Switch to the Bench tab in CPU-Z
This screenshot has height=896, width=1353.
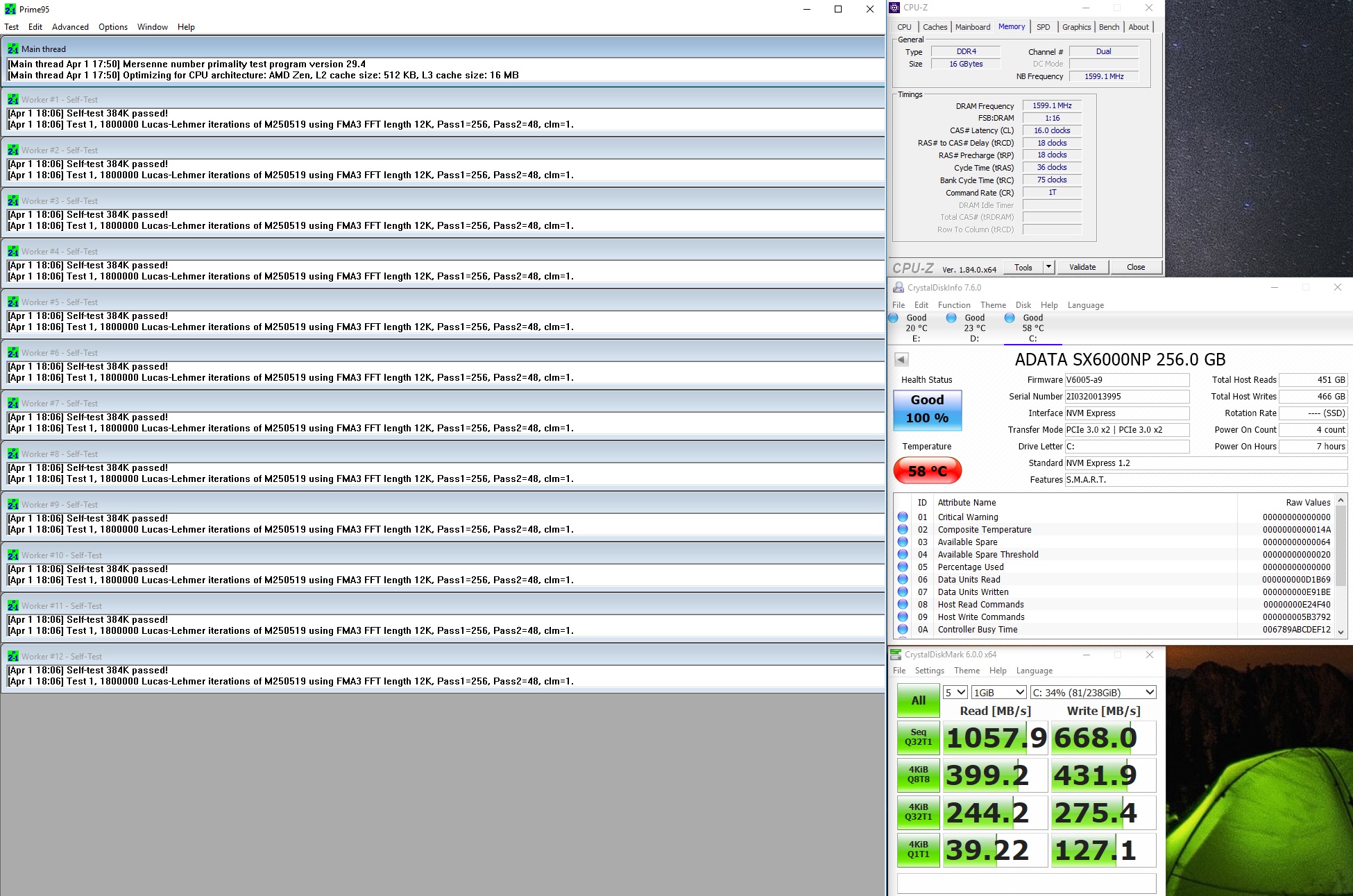point(1109,27)
